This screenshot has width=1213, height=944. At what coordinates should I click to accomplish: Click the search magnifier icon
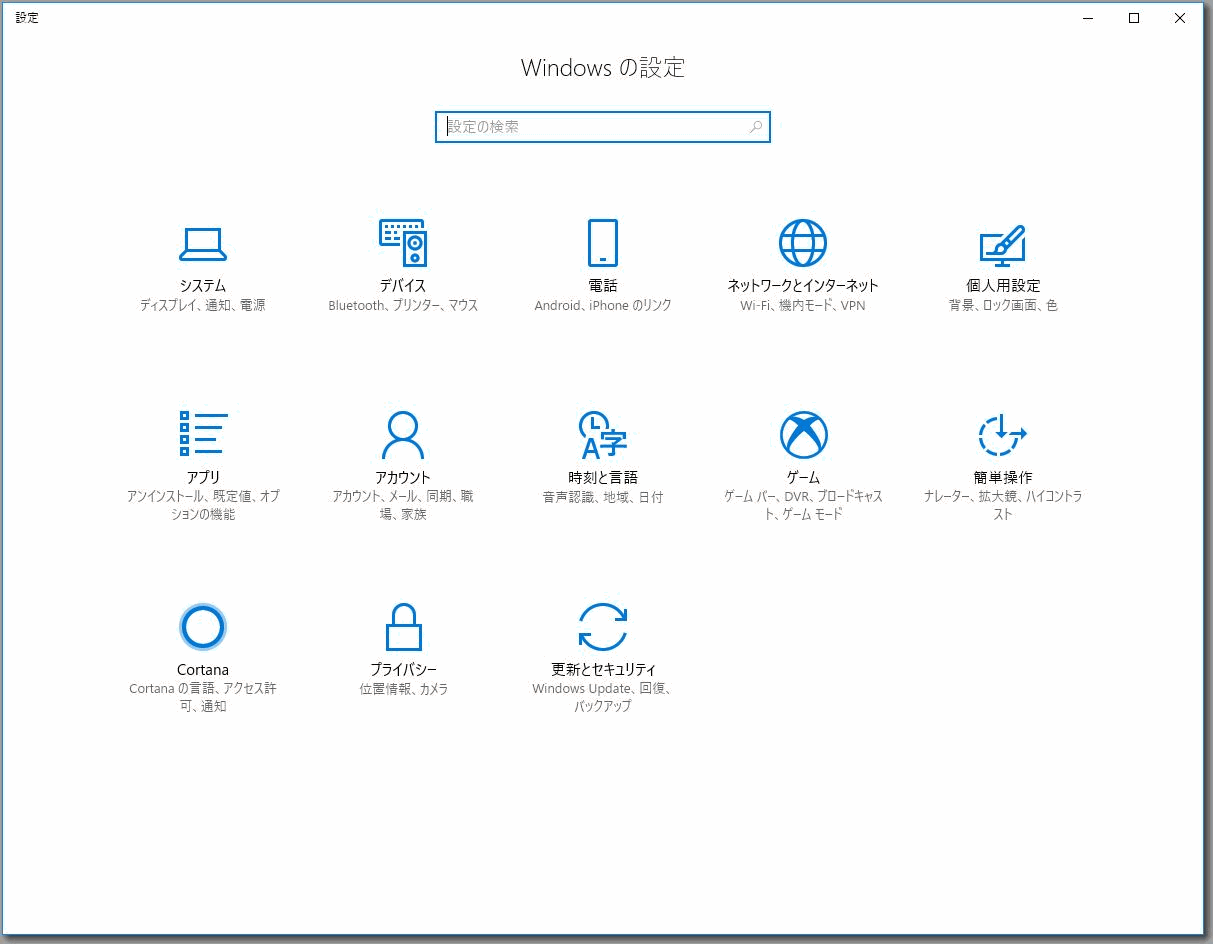point(755,127)
